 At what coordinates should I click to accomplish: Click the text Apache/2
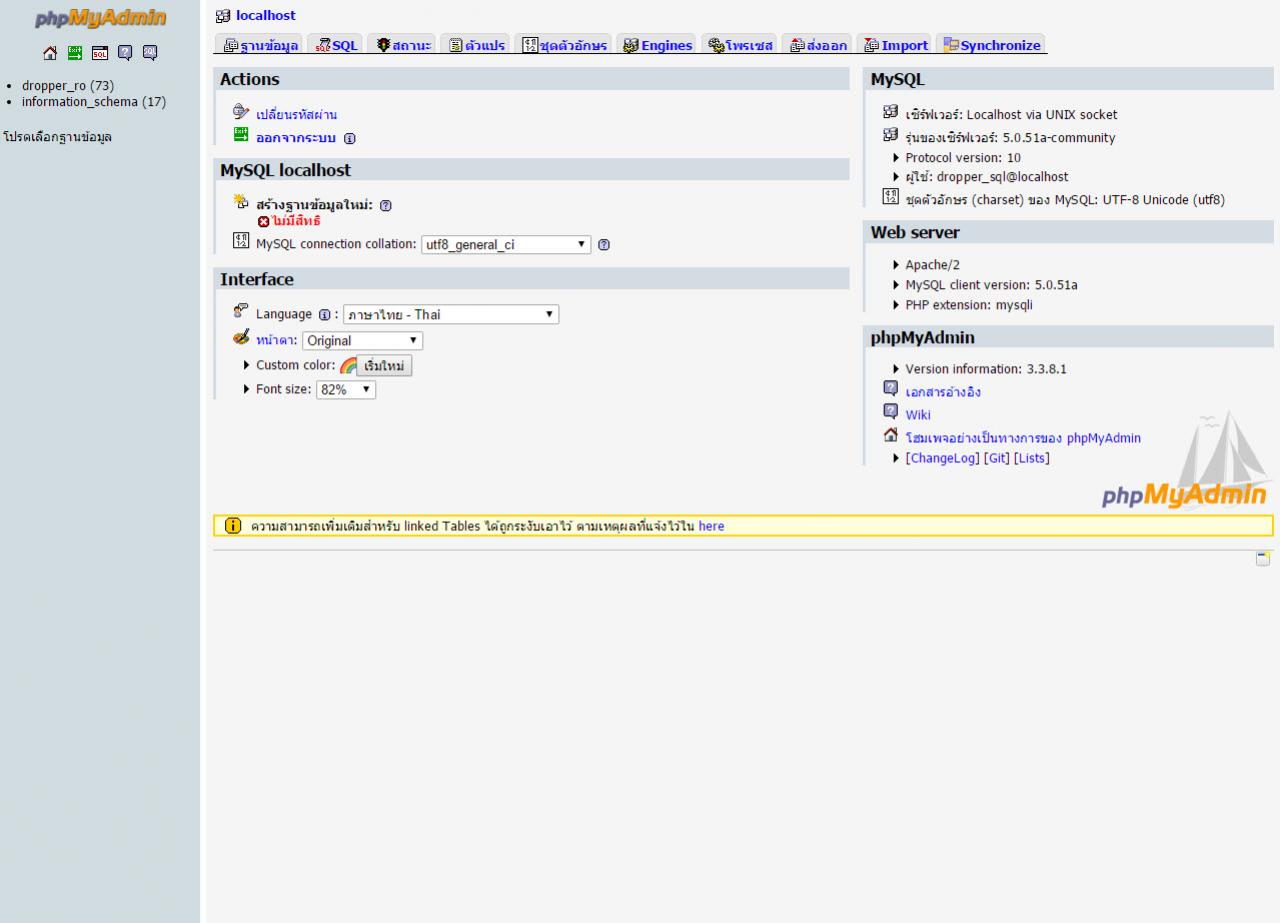(x=932, y=265)
